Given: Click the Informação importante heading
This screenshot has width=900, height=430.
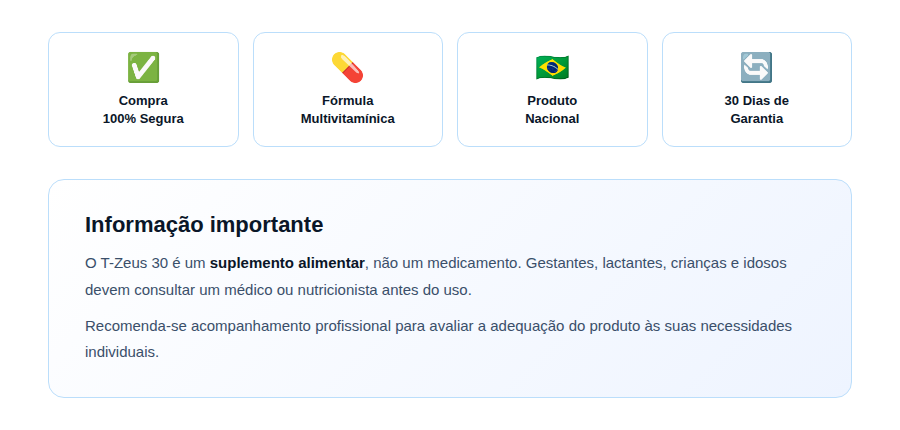Looking at the screenshot, I should 204,224.
